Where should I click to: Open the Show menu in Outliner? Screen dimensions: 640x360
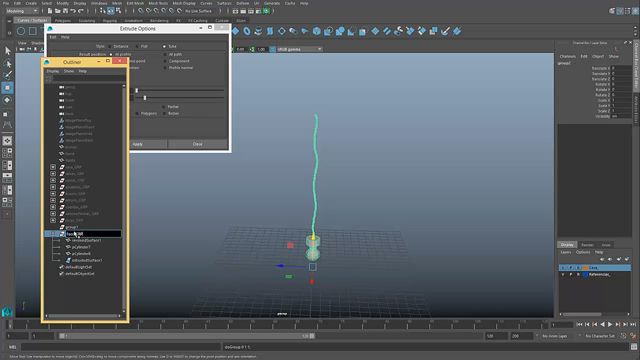click(69, 71)
